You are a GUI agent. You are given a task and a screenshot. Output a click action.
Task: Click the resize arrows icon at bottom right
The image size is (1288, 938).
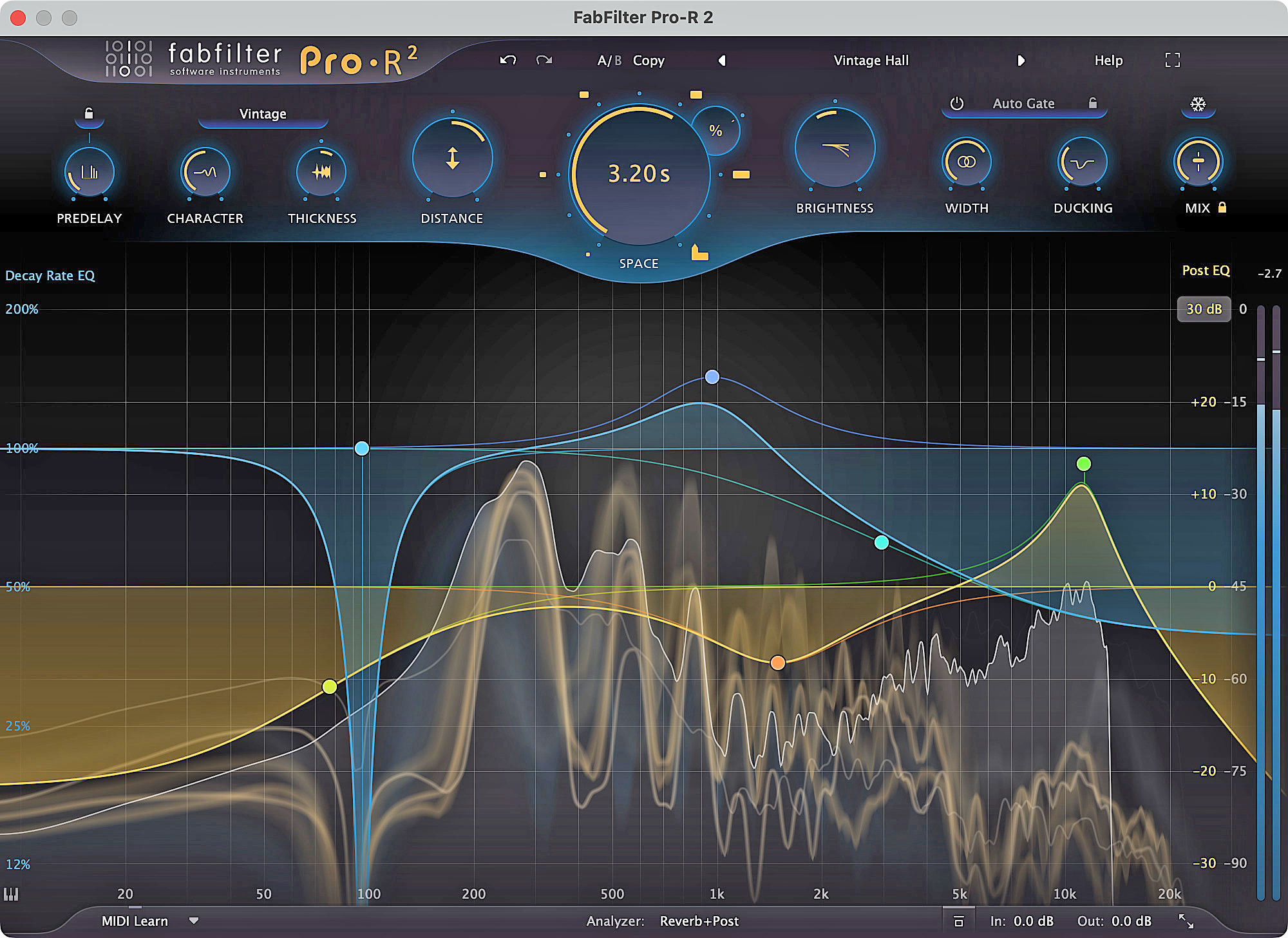click(1186, 921)
